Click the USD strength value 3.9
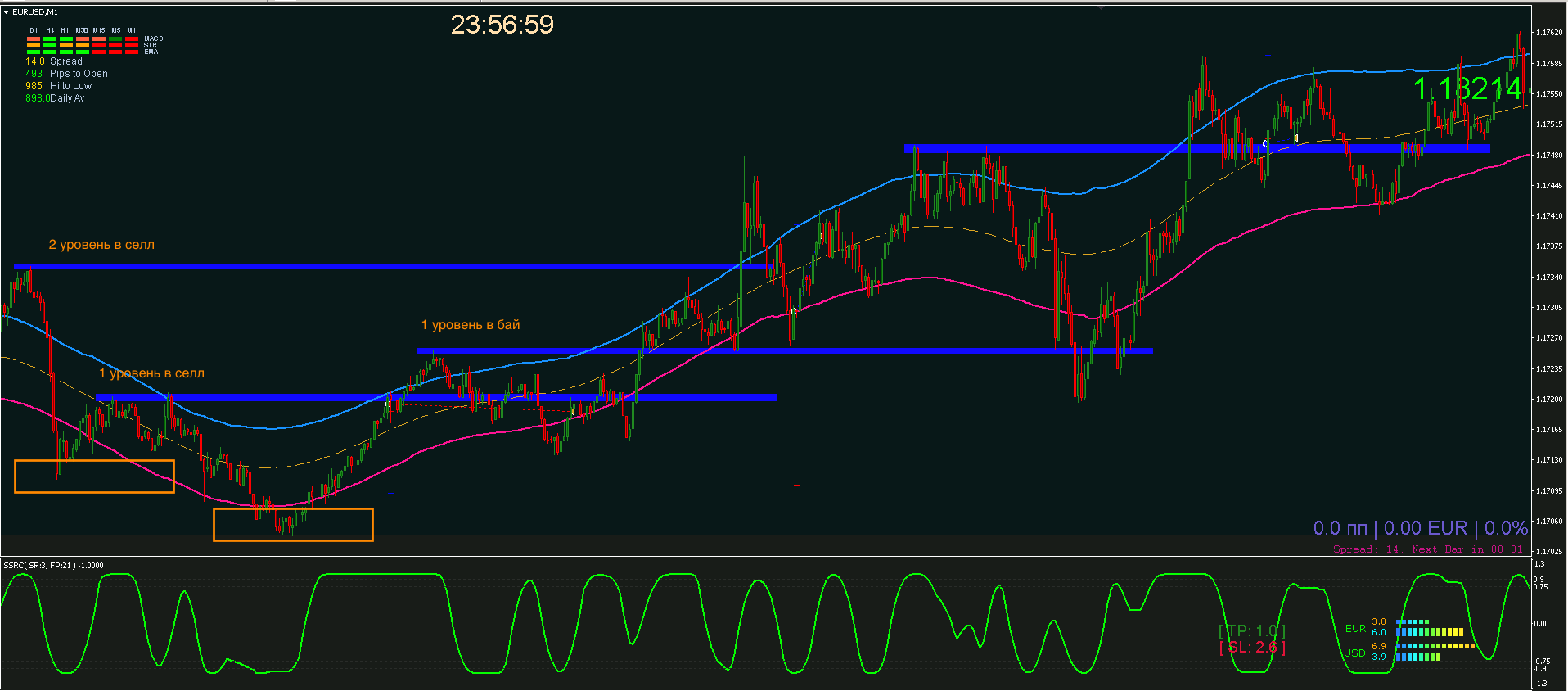Screen dimensions: 1568x691 pos(1379,657)
